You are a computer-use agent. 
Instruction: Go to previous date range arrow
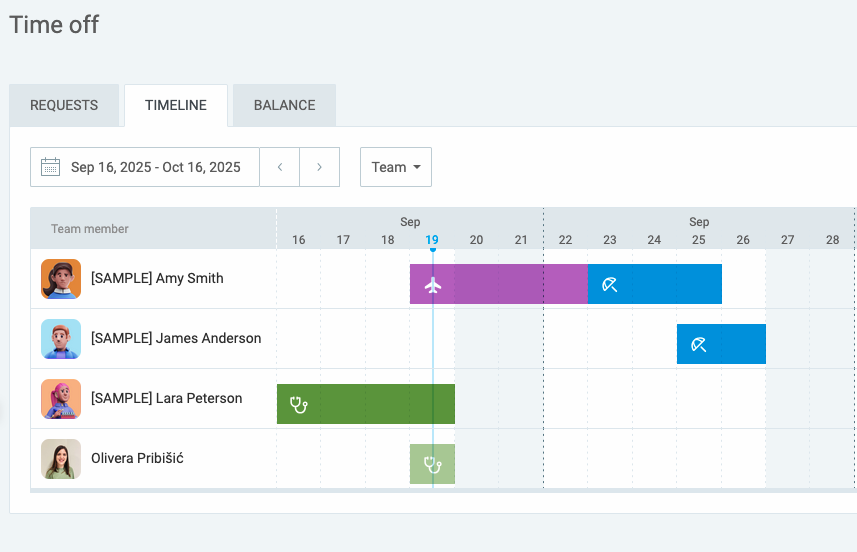[280, 167]
